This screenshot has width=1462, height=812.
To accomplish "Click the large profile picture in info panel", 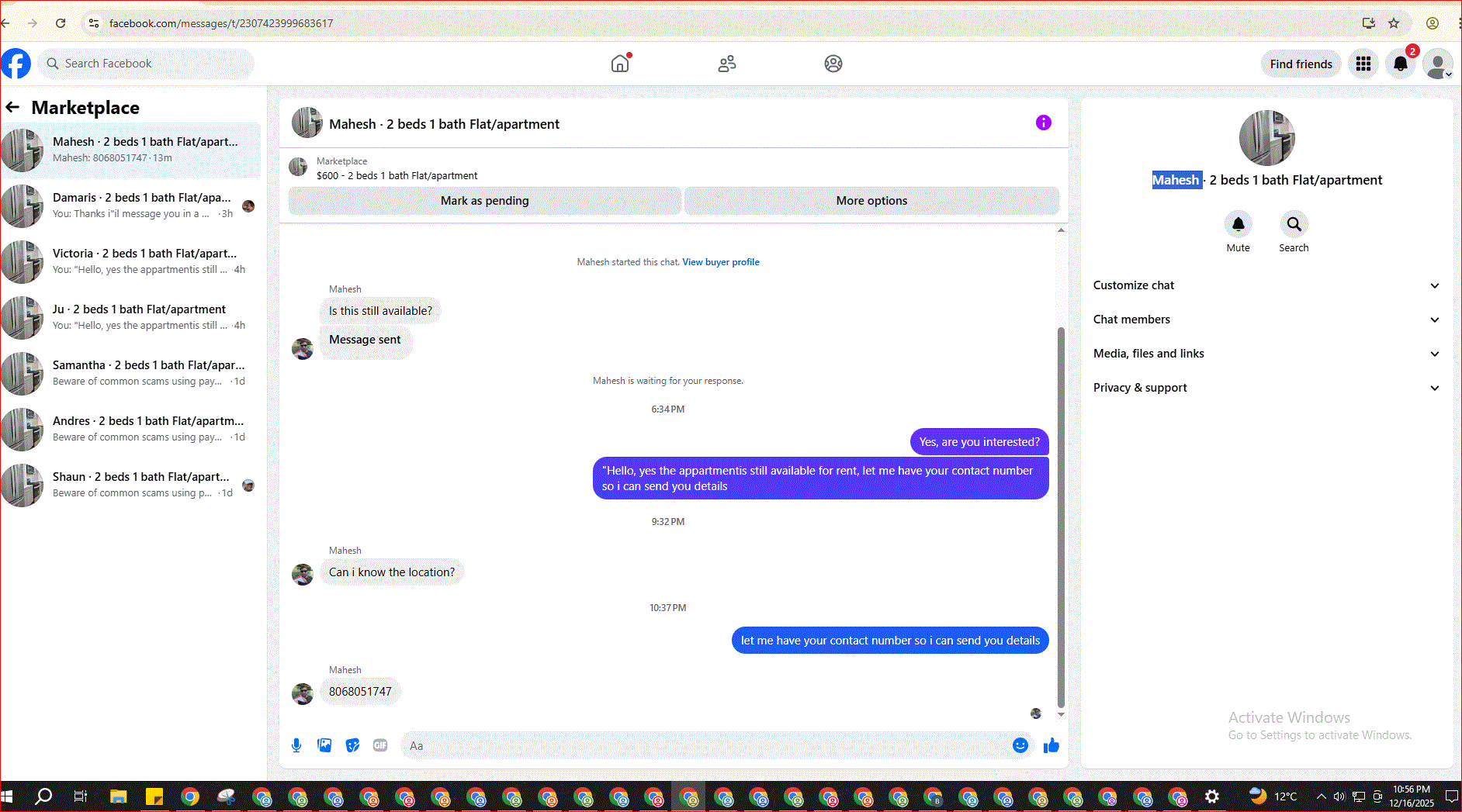I will pos(1267,138).
